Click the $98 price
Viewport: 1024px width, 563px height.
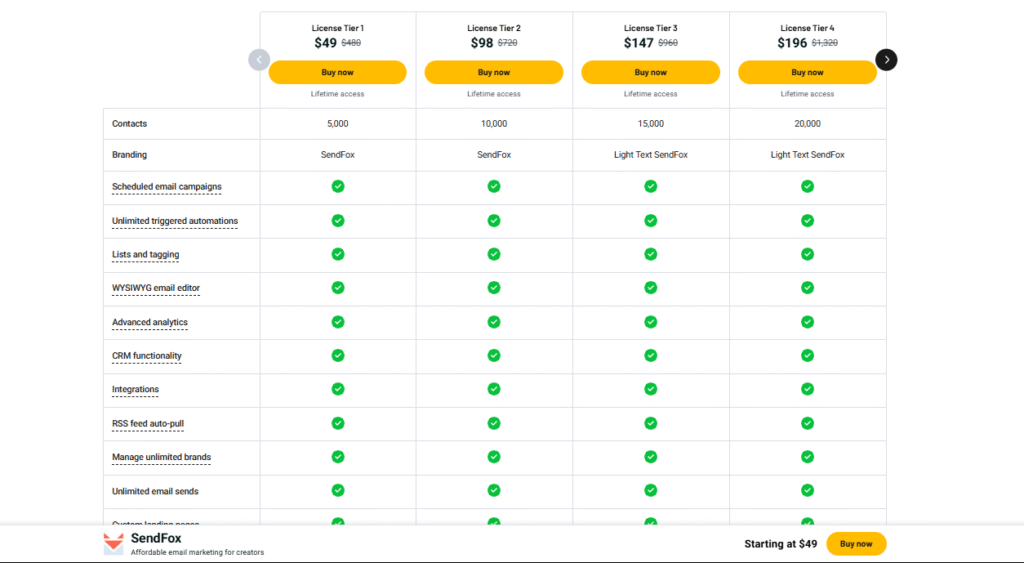pyautogui.click(x=482, y=43)
